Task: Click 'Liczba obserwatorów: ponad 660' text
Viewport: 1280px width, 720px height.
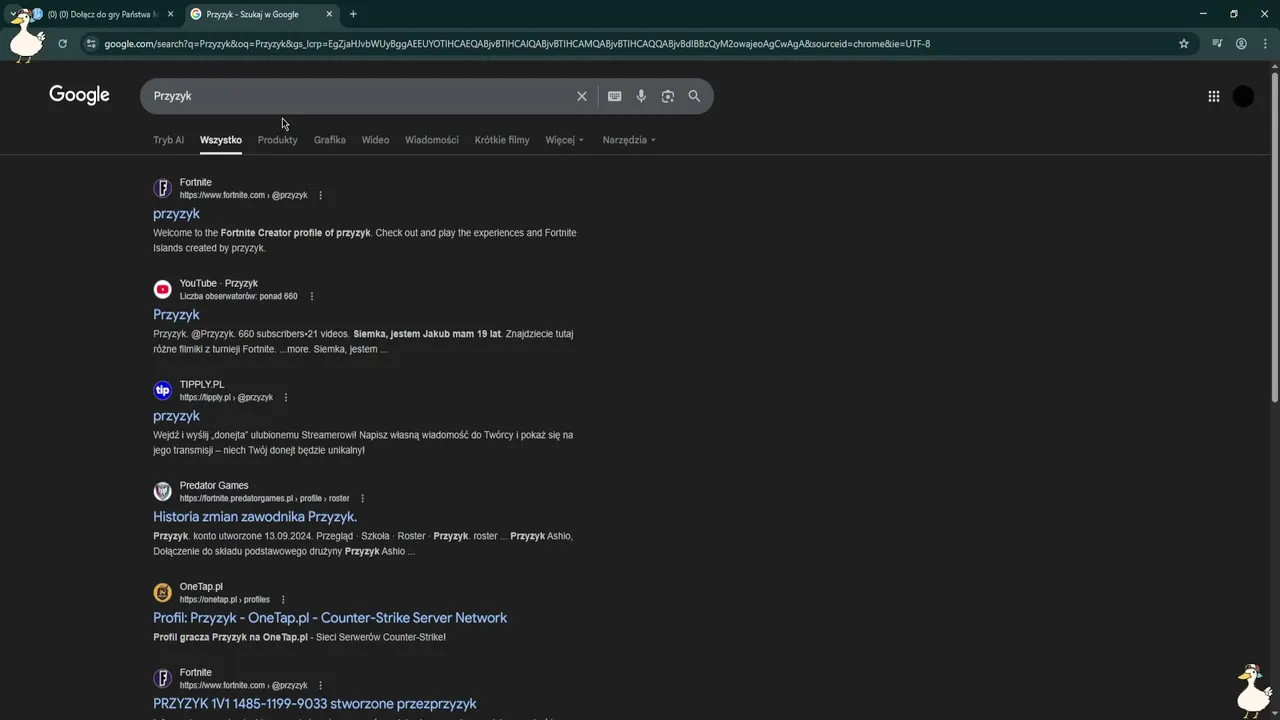Action: pos(238,296)
